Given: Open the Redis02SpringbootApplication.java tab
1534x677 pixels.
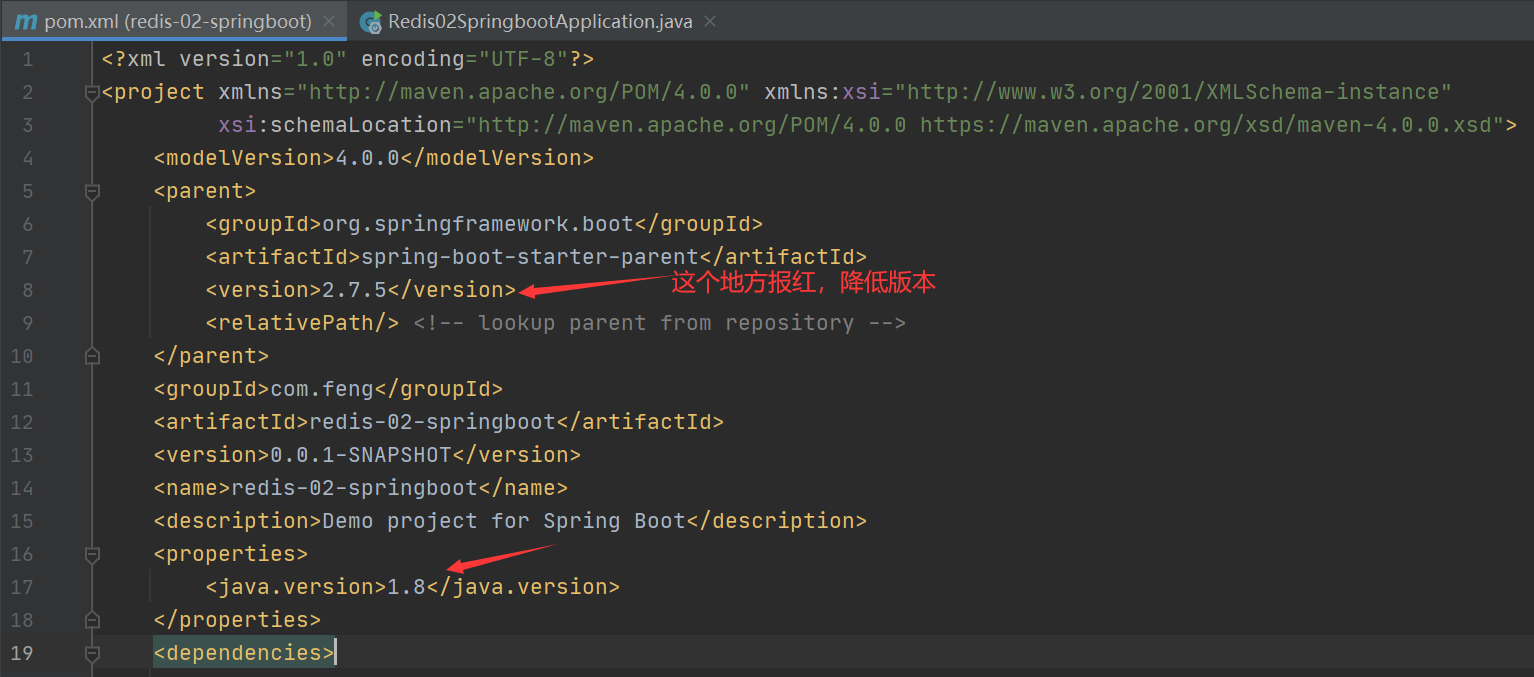Looking at the screenshot, I should [539, 21].
